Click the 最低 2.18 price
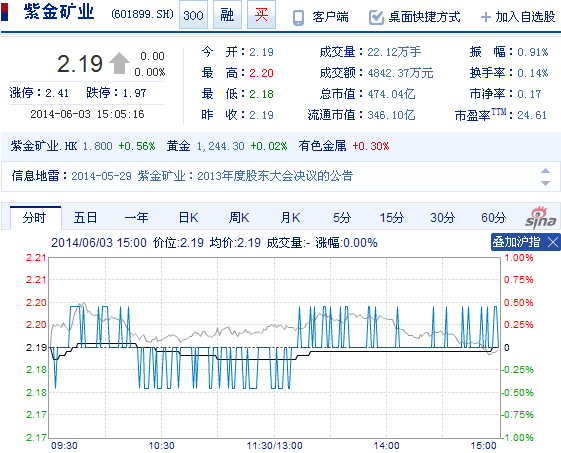This screenshot has height=453, width=561. (x=261, y=94)
